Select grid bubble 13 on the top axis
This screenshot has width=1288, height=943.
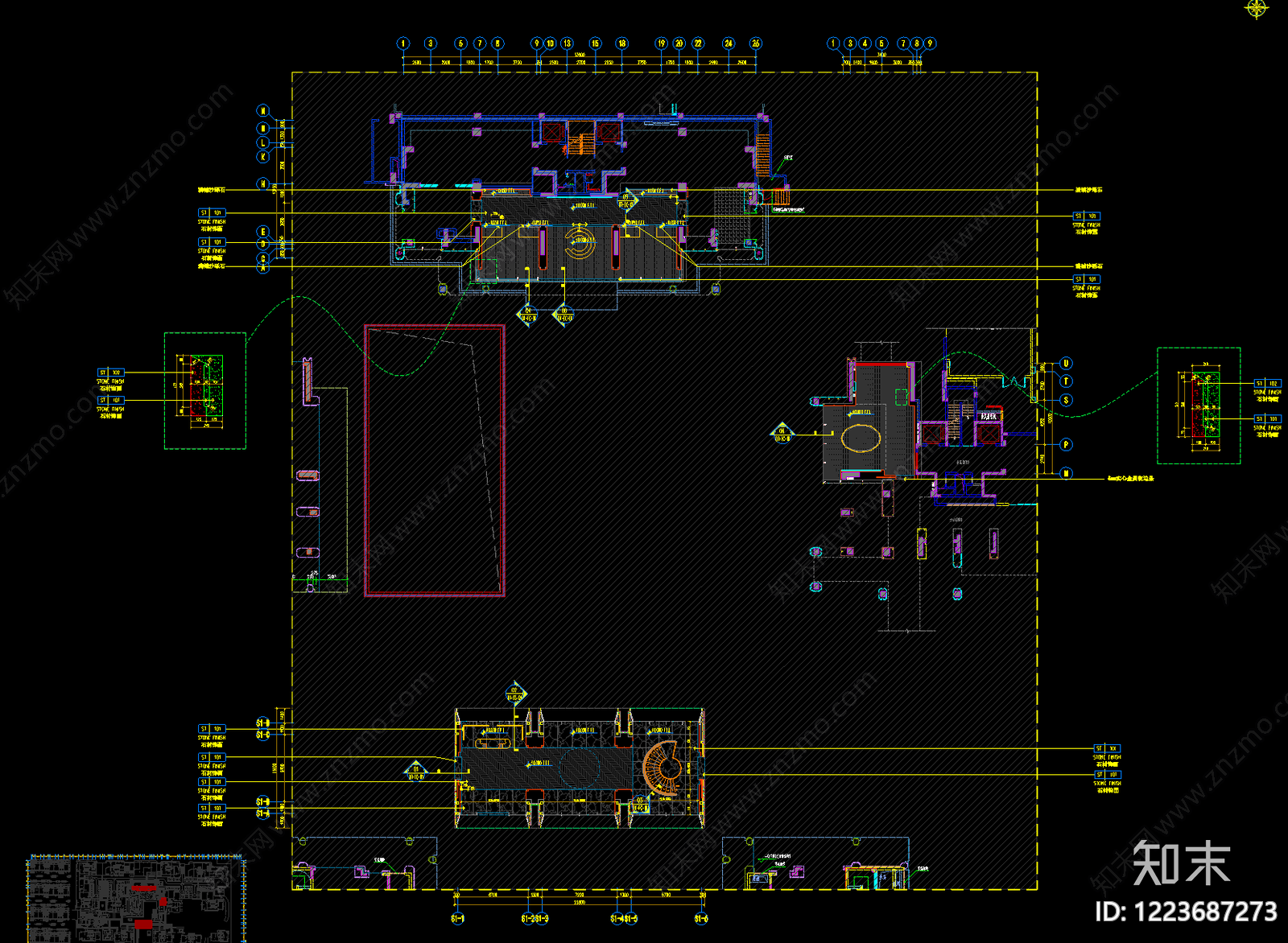568,43
